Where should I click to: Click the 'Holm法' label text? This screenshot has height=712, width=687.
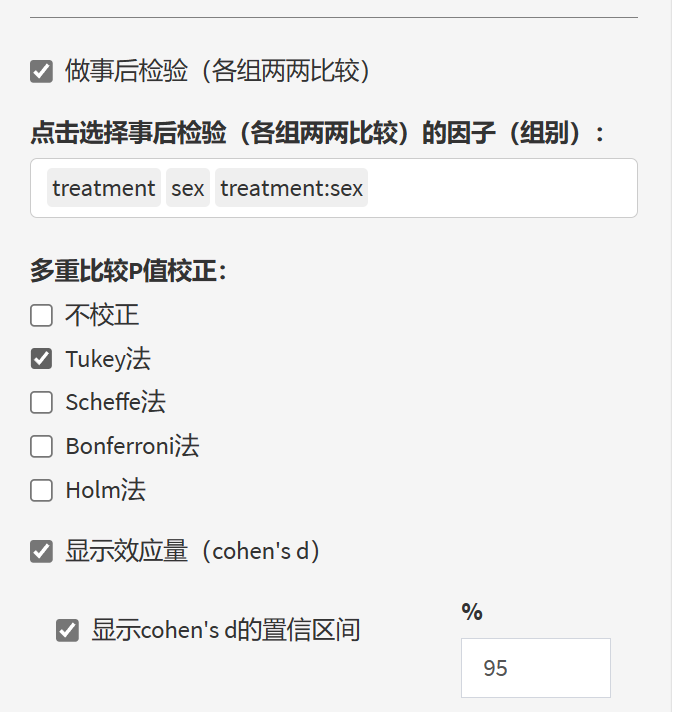point(105,490)
